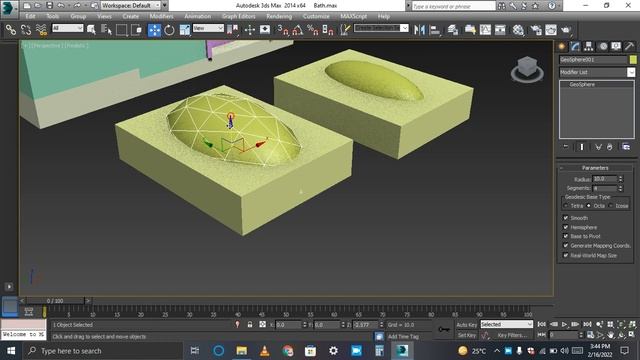The image size is (640, 360).
Task: Switch to the Modify command panel
Action: [x=576, y=47]
